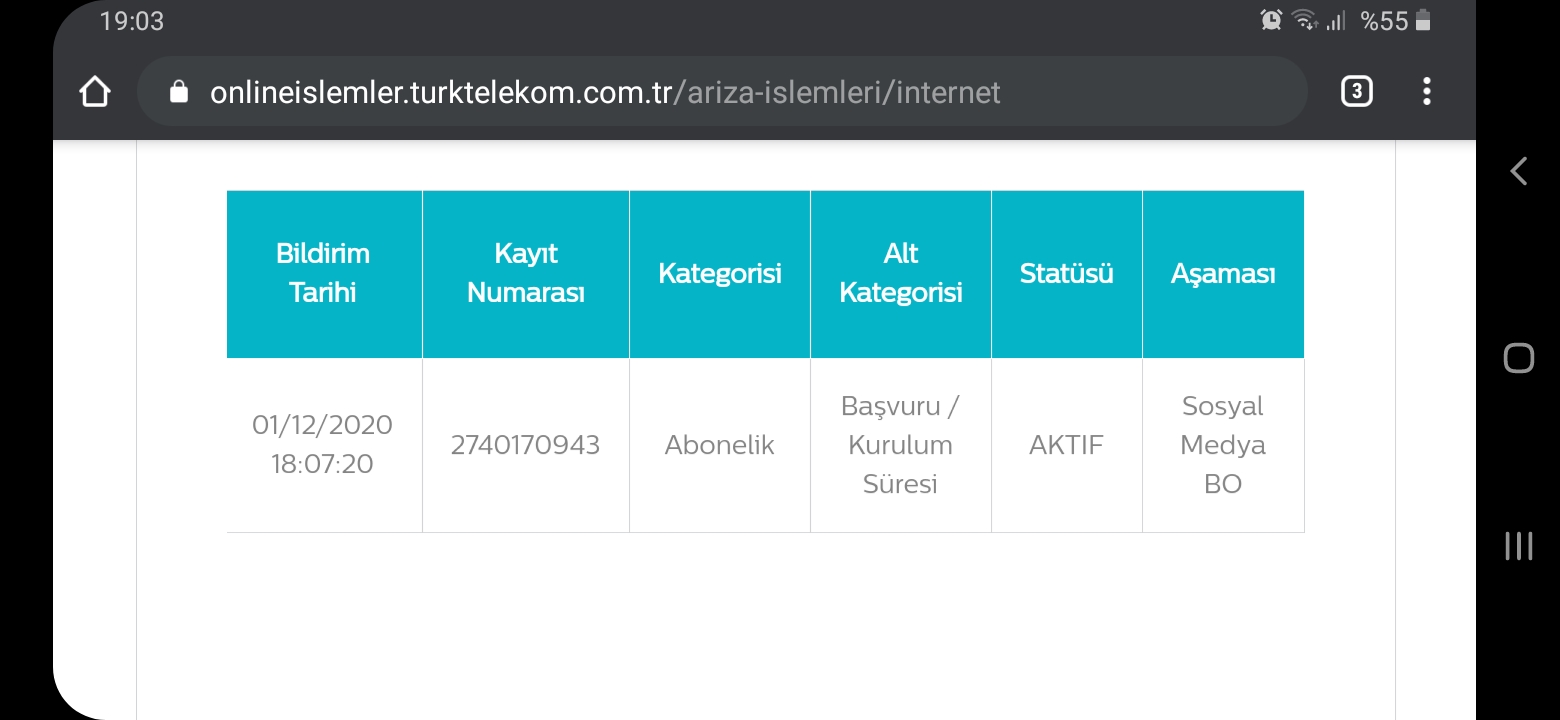The width and height of the screenshot is (1560, 720).
Task: Click the Kayıt Numarası column header
Action: point(526,273)
